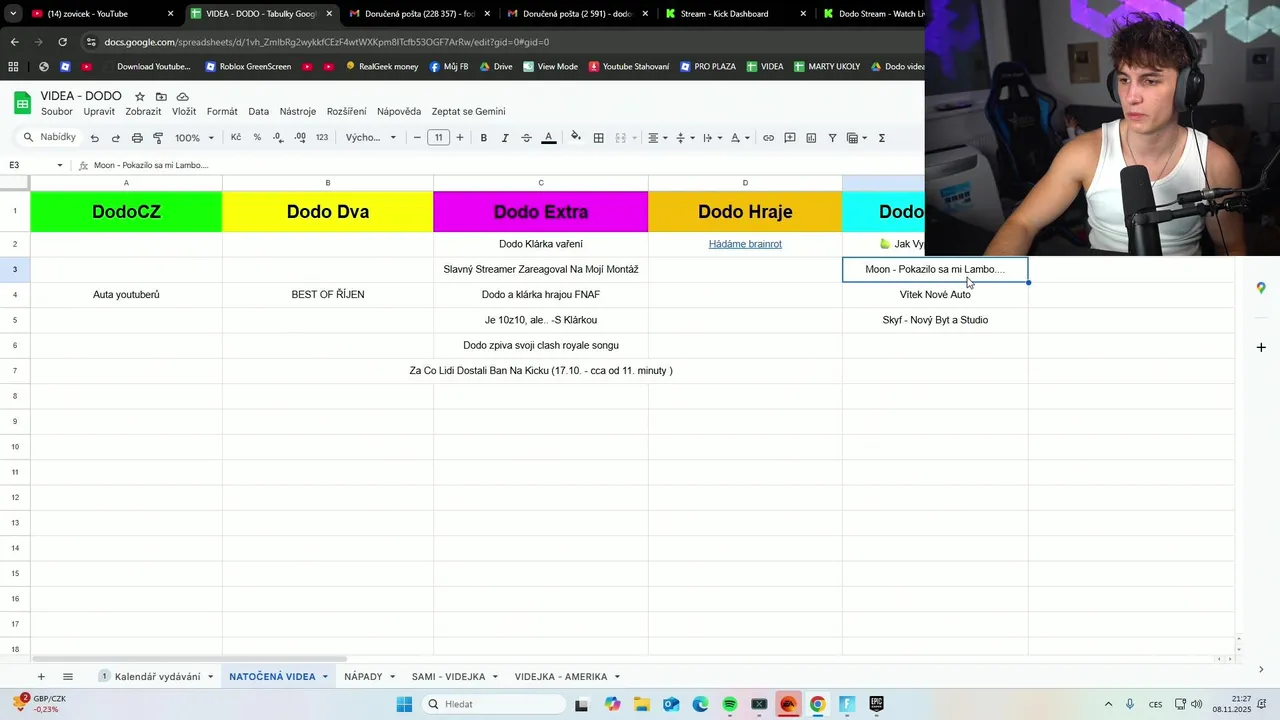Star the VIDEA - DODO document
The width and height of the screenshot is (1280, 720).
(x=140, y=96)
